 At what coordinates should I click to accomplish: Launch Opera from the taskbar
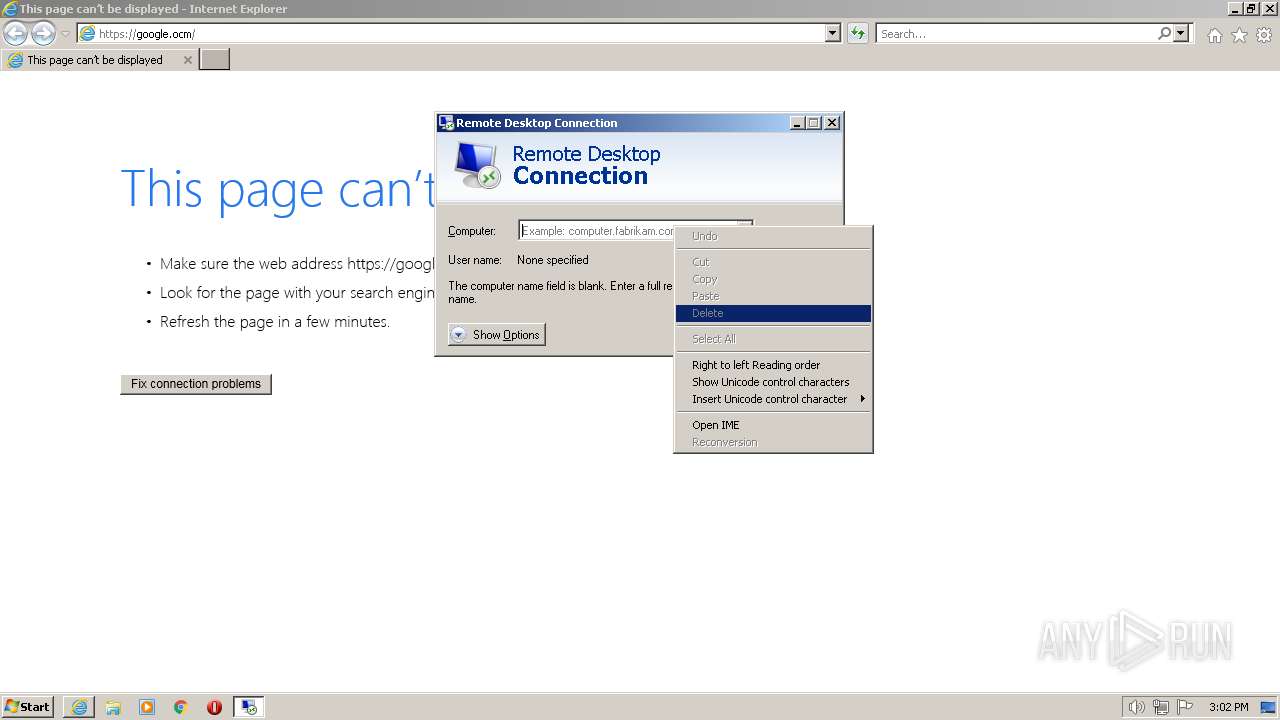click(214, 707)
